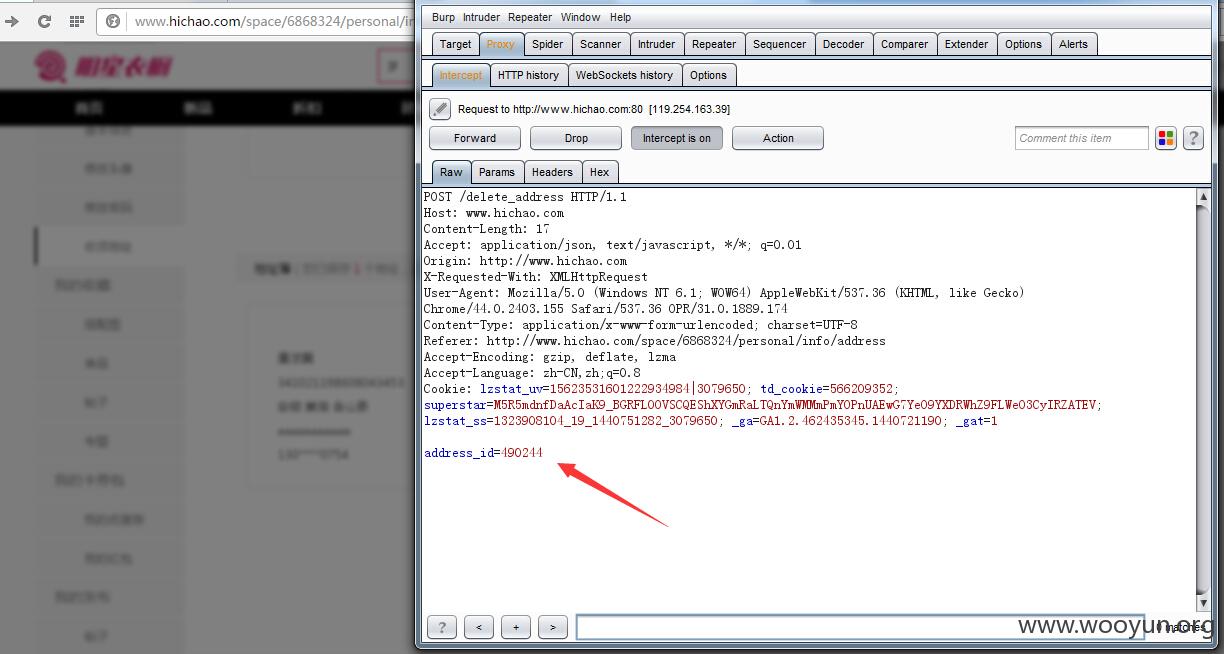Switch to the Spider tab
1224x654 pixels.
(547, 44)
